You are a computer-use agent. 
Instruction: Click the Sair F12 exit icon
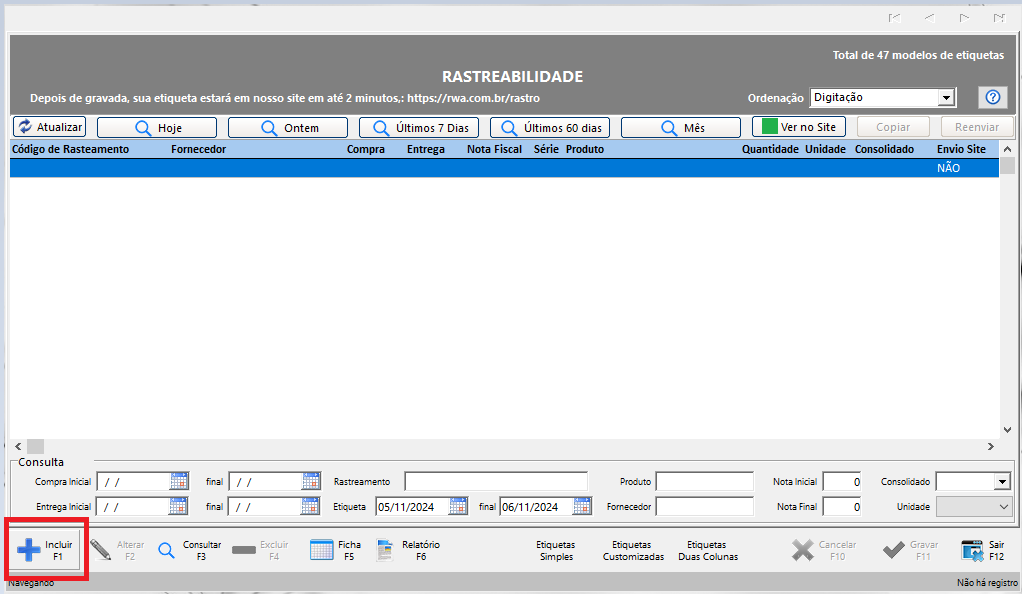[972, 550]
